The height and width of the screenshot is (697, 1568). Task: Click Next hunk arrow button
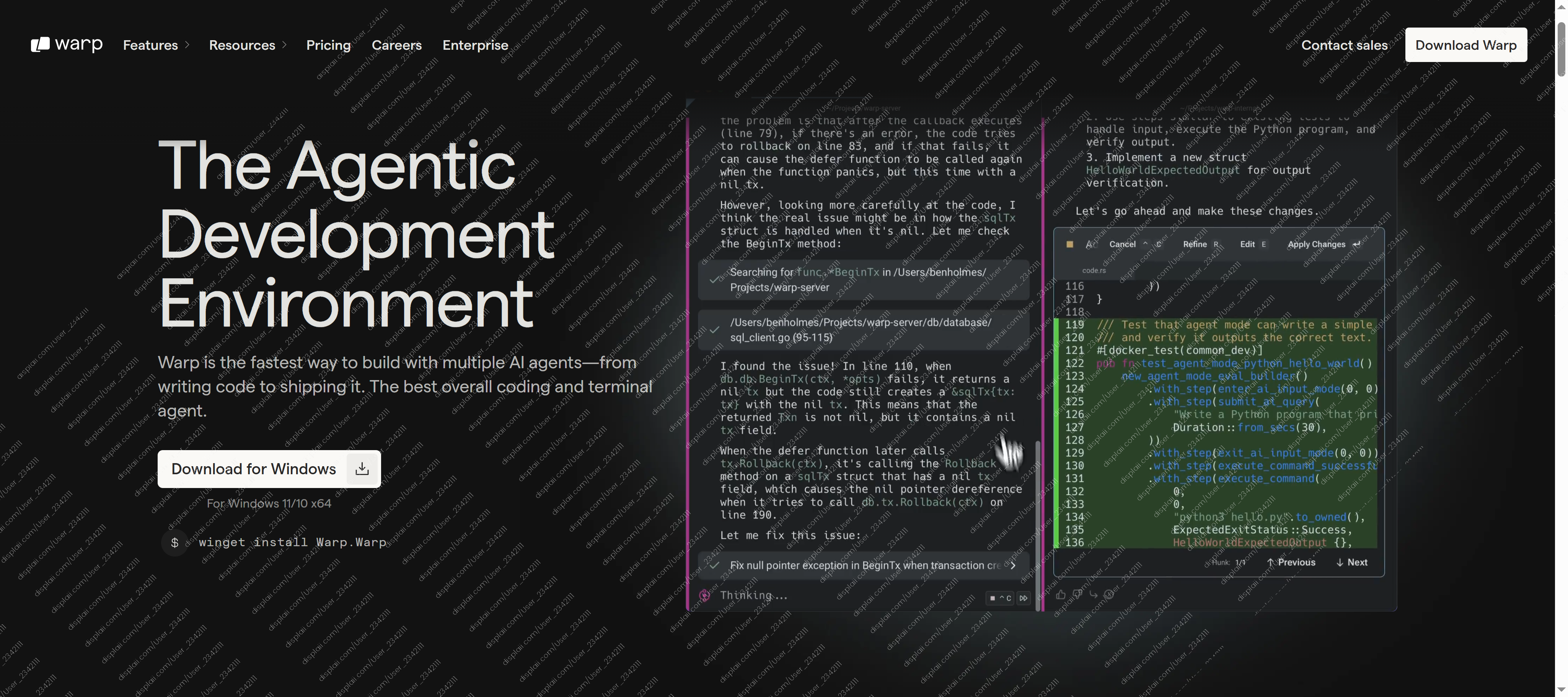pos(1351,563)
